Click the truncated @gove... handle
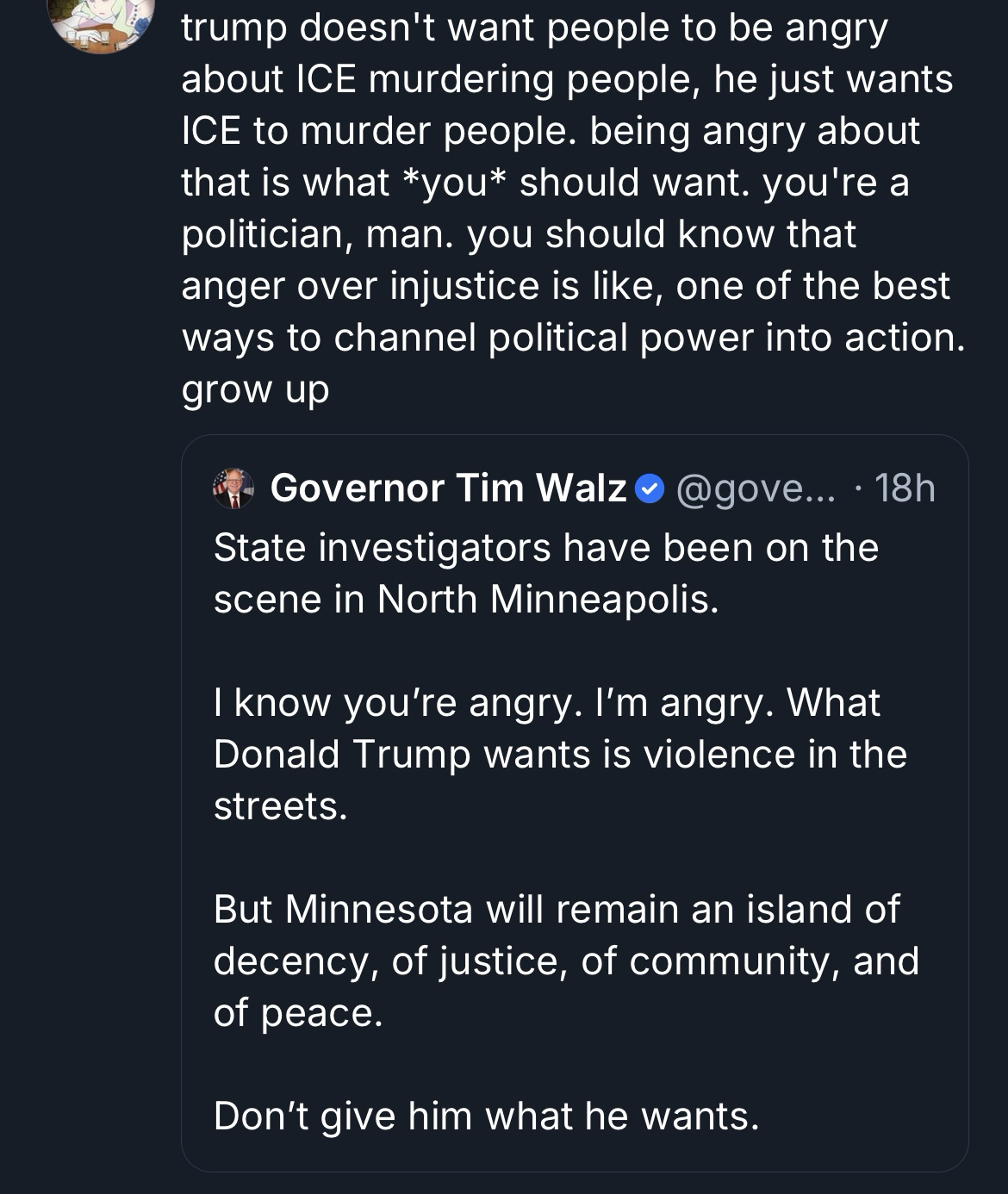The width and height of the screenshot is (1008, 1194). 756,488
